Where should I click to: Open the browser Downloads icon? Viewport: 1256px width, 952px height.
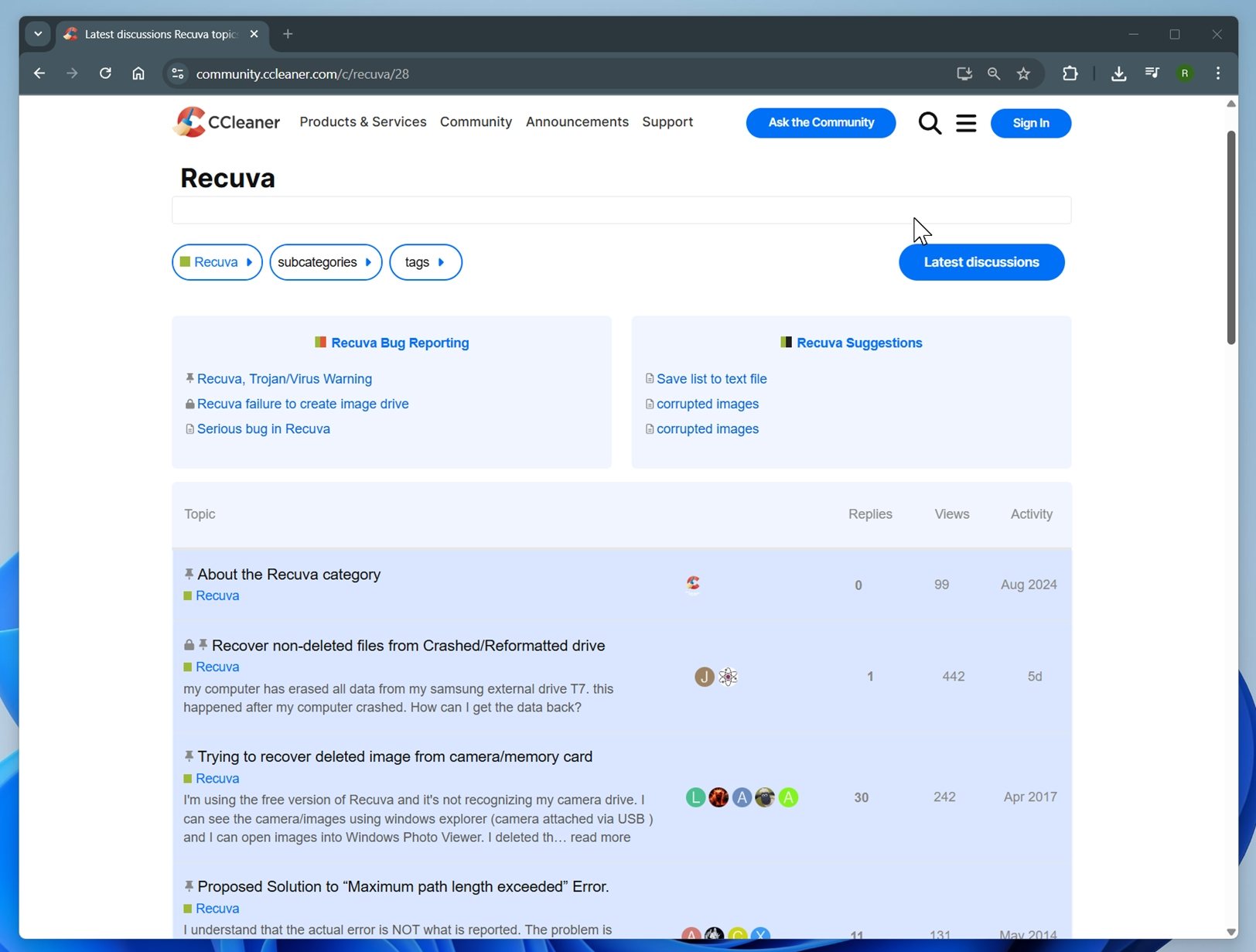click(x=1118, y=73)
